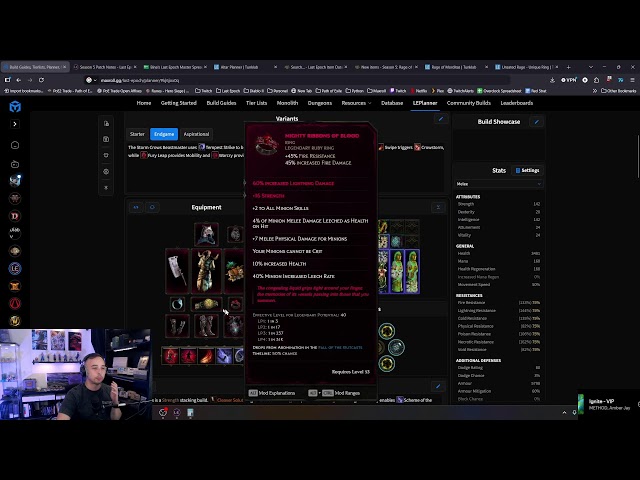
Task: Go back in browser history
Action: pos(18,80)
